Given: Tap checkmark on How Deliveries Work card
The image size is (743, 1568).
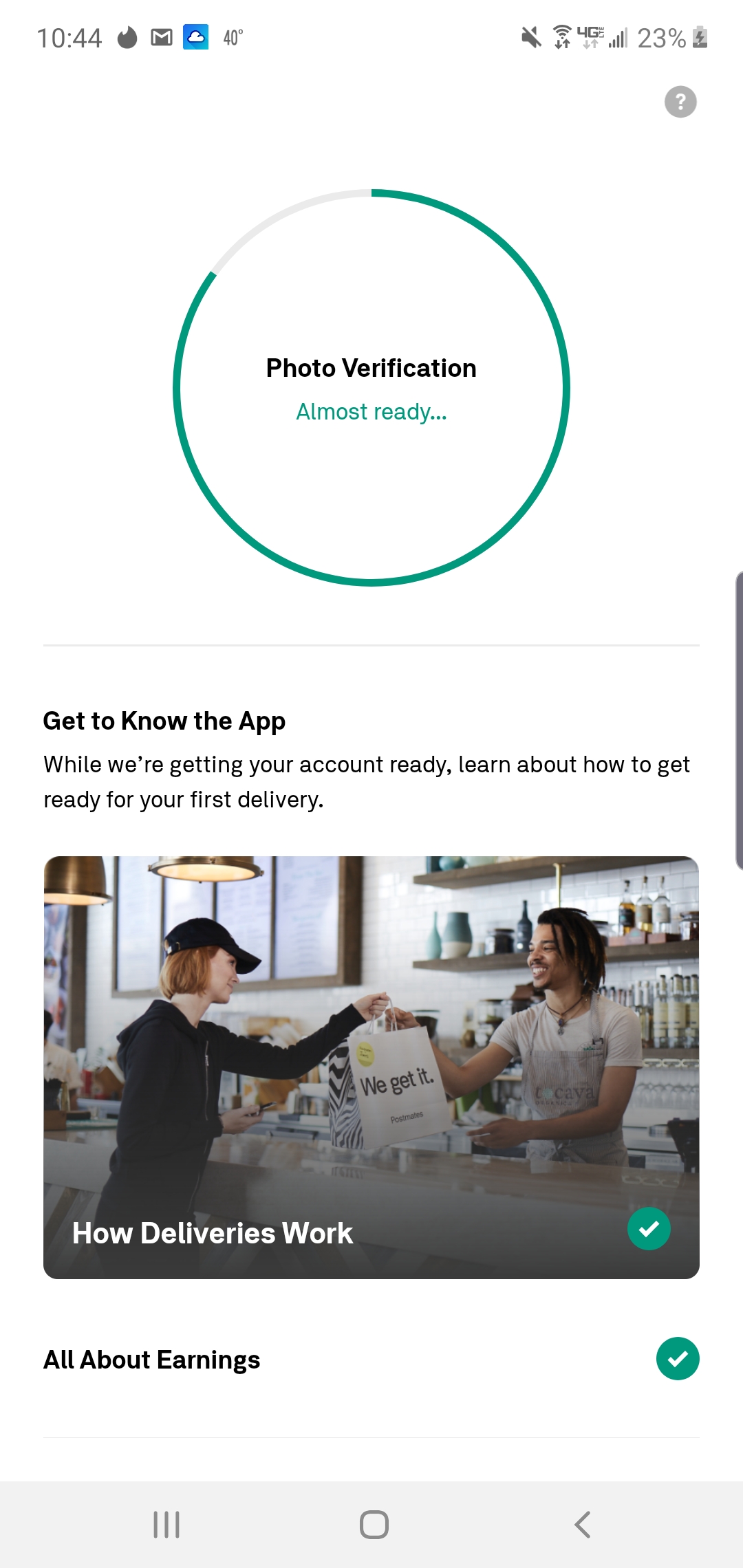Looking at the screenshot, I should pyautogui.click(x=649, y=1228).
